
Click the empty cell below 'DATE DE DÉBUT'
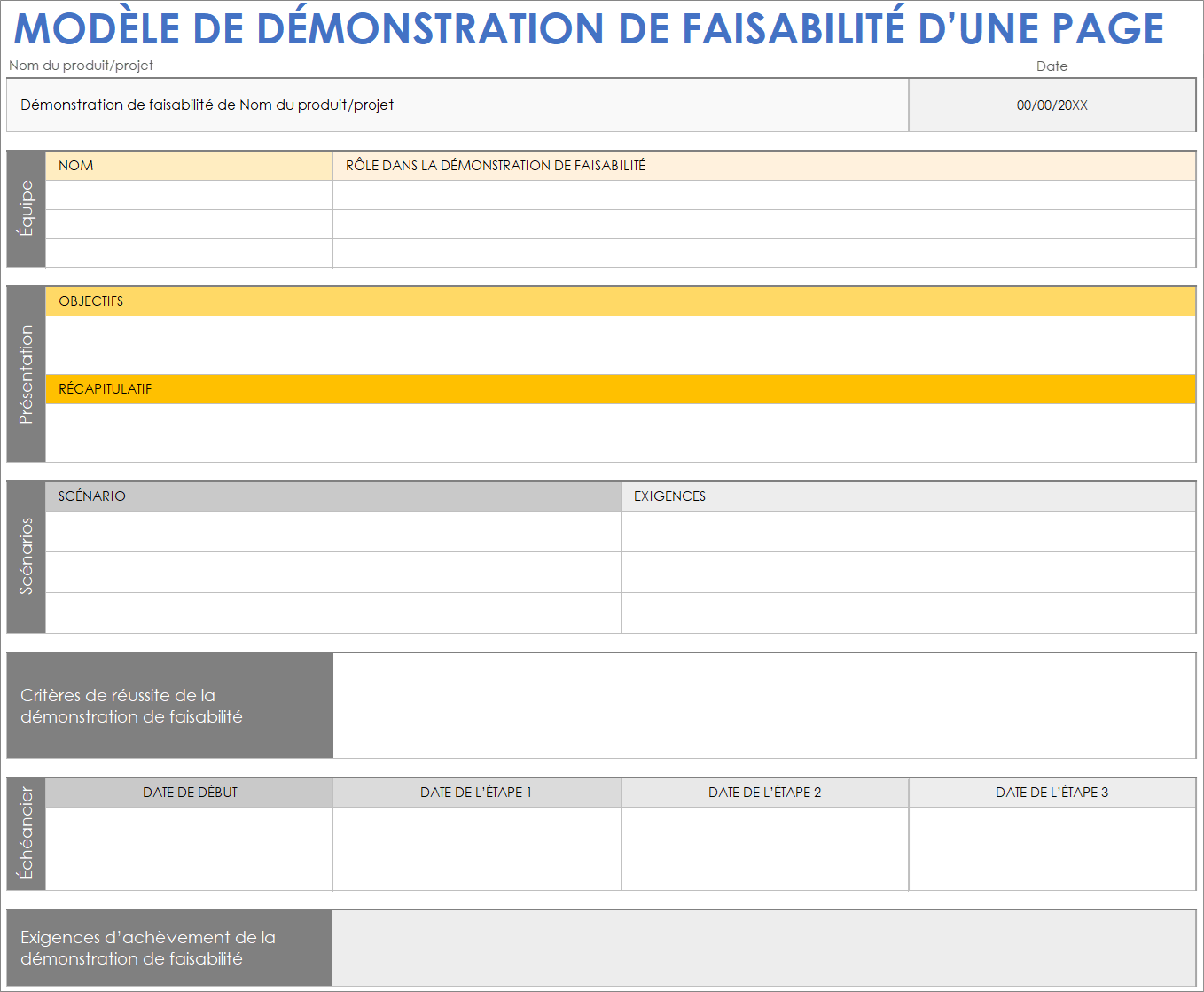point(189,848)
